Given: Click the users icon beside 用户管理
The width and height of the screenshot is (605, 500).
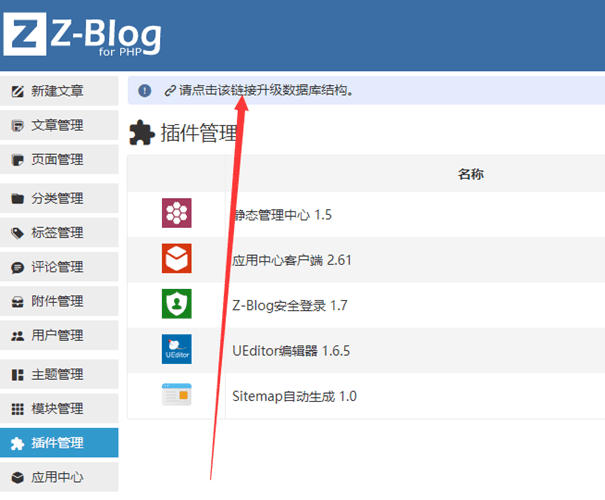Looking at the screenshot, I should coord(17,336).
